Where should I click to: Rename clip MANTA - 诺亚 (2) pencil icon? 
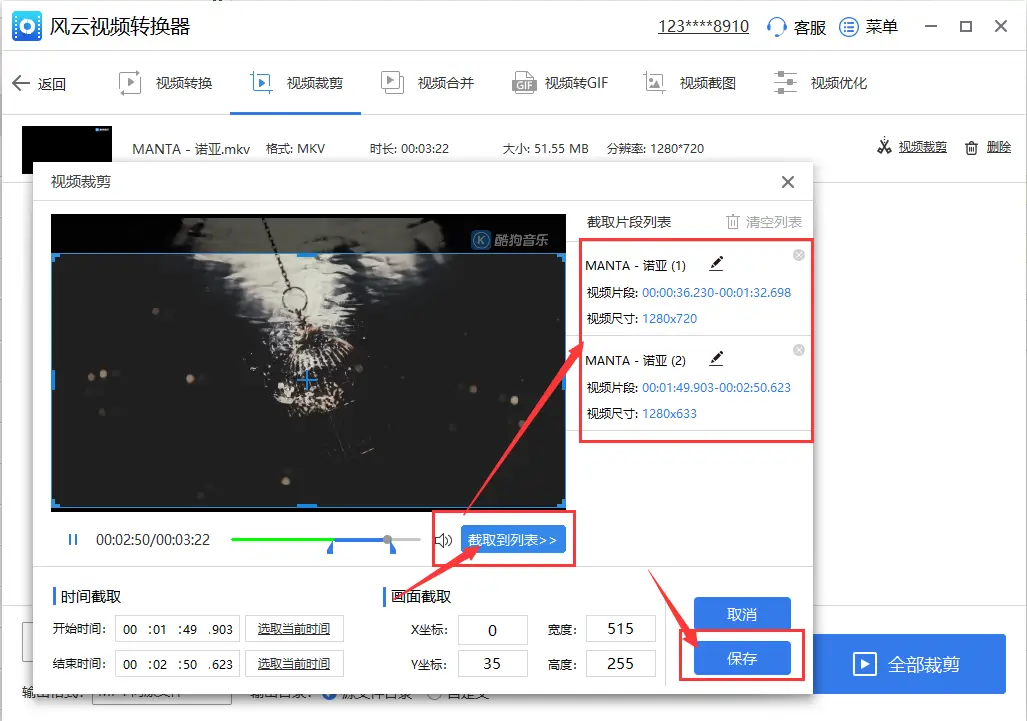(x=717, y=358)
